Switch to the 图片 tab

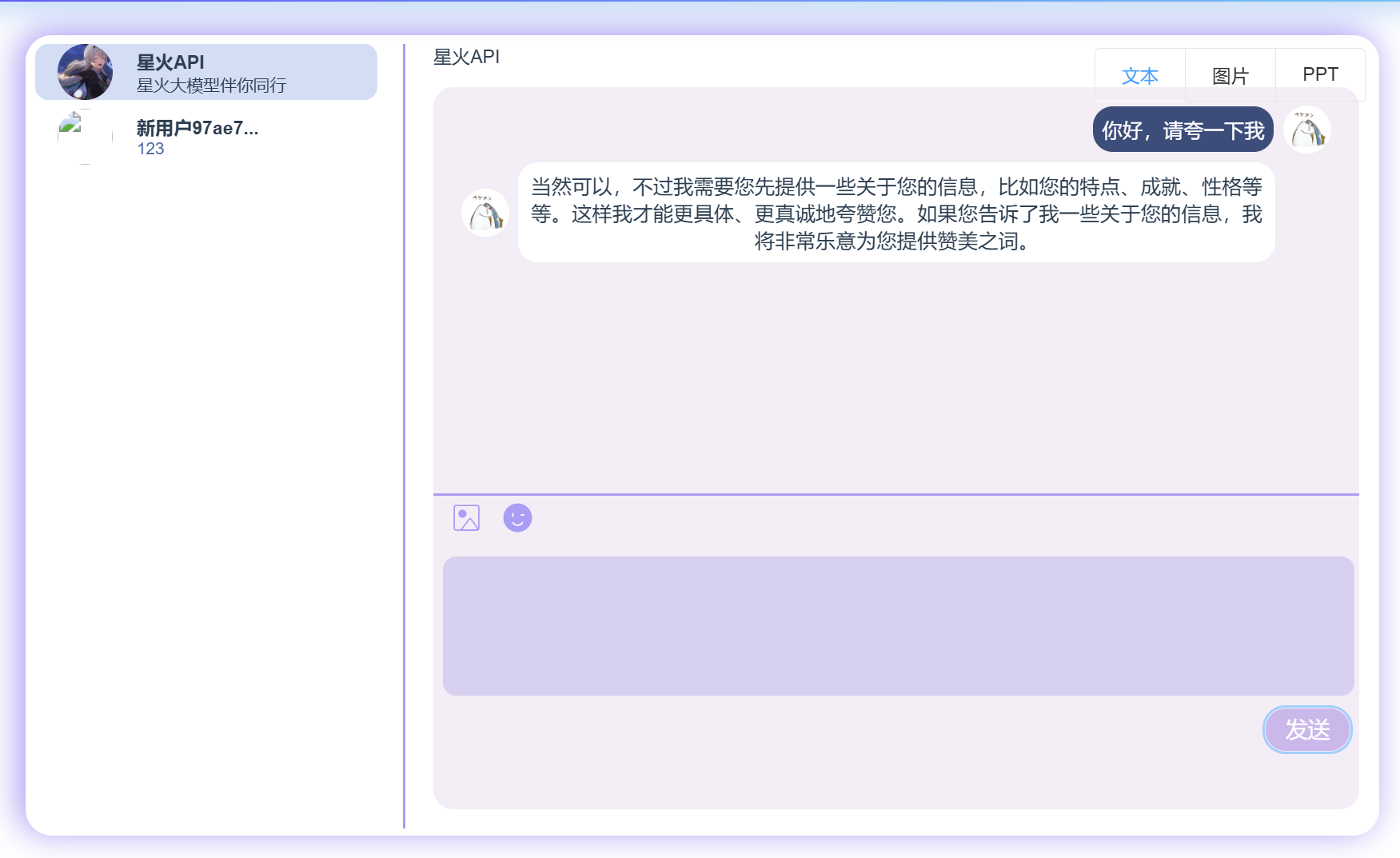pyautogui.click(x=1230, y=75)
